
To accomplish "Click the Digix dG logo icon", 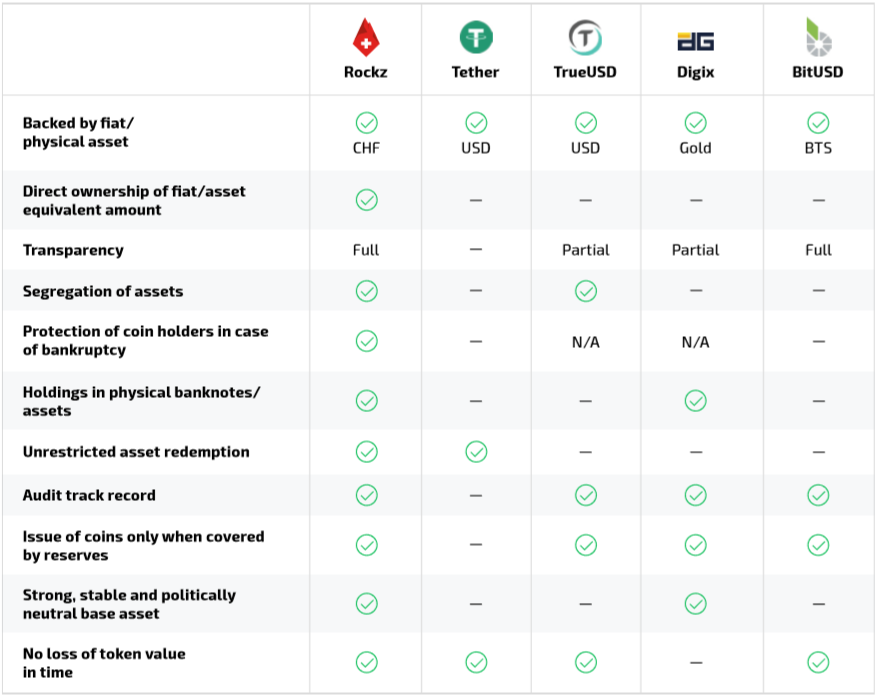I will point(695,41).
